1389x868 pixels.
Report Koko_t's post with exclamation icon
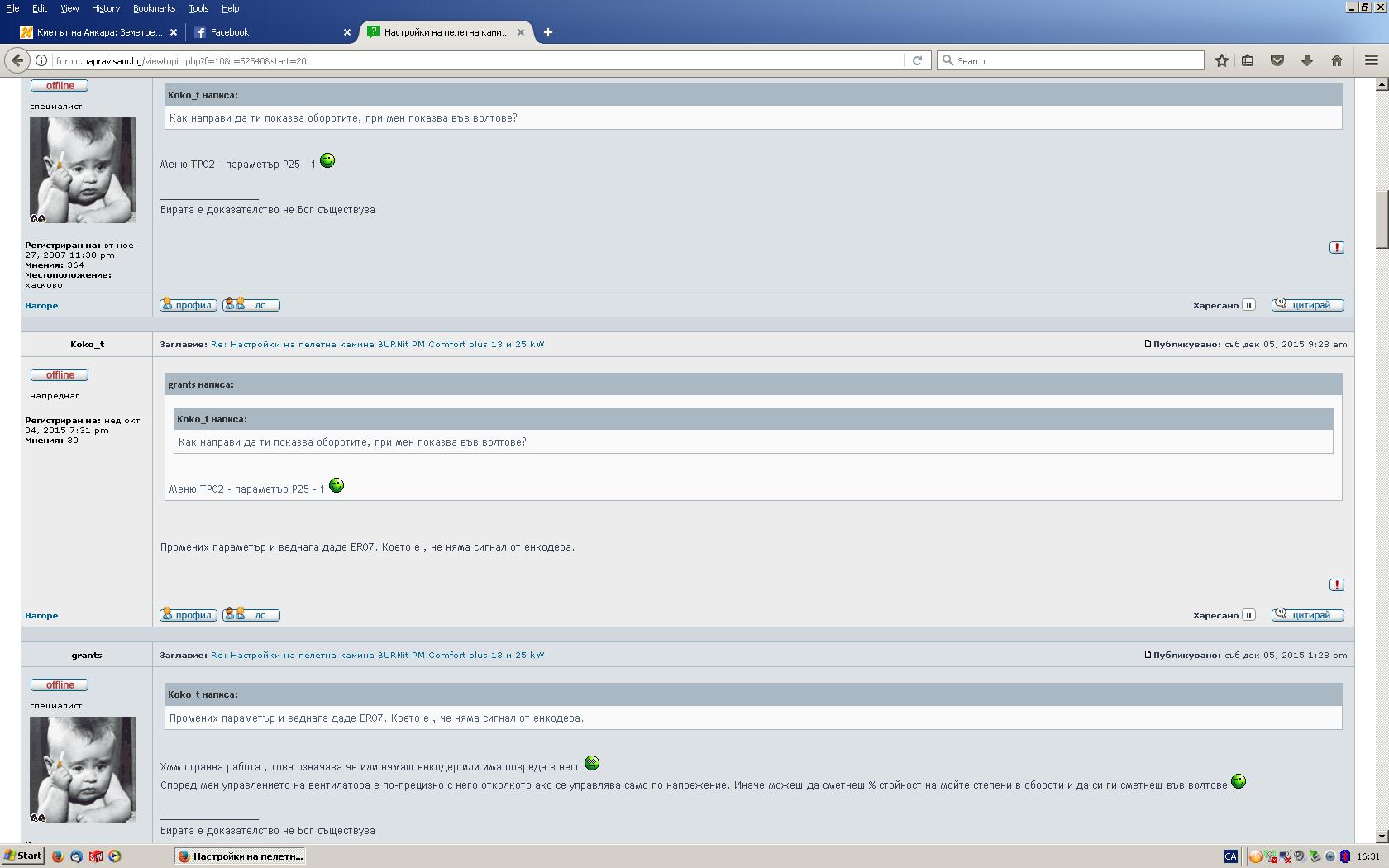pos(1336,585)
